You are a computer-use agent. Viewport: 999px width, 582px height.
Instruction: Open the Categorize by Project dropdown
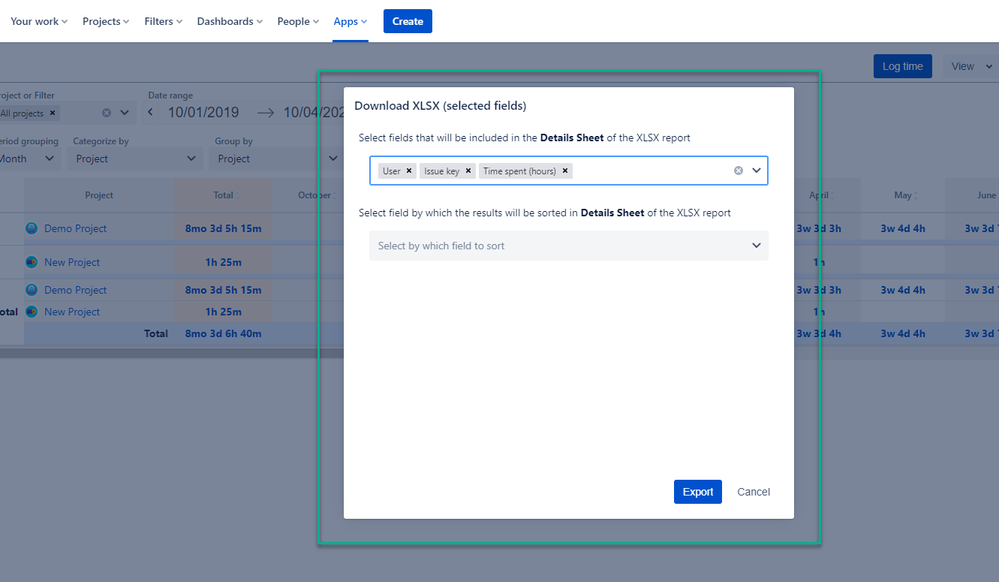pyautogui.click(x=135, y=159)
